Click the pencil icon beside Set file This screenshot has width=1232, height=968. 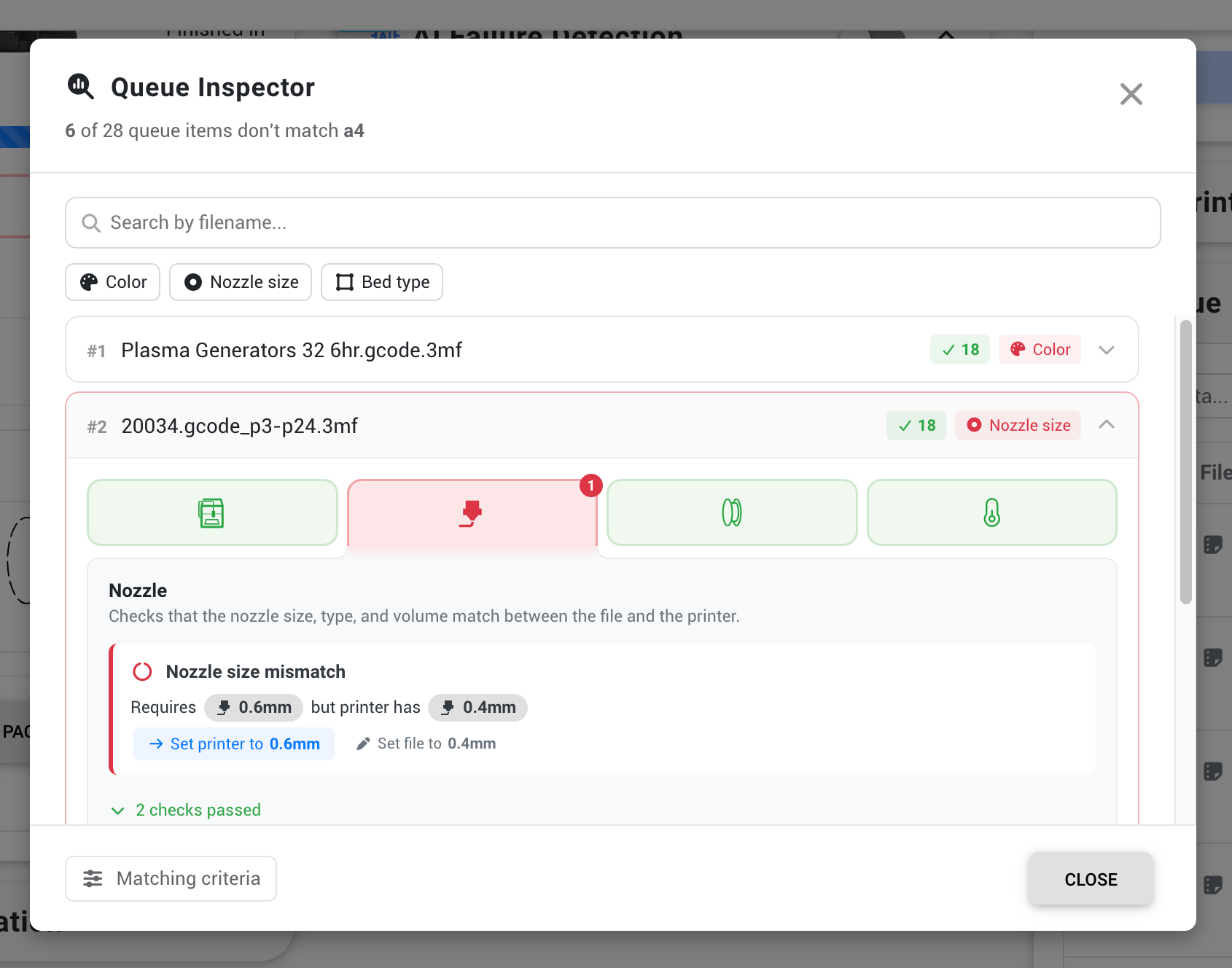click(x=363, y=743)
